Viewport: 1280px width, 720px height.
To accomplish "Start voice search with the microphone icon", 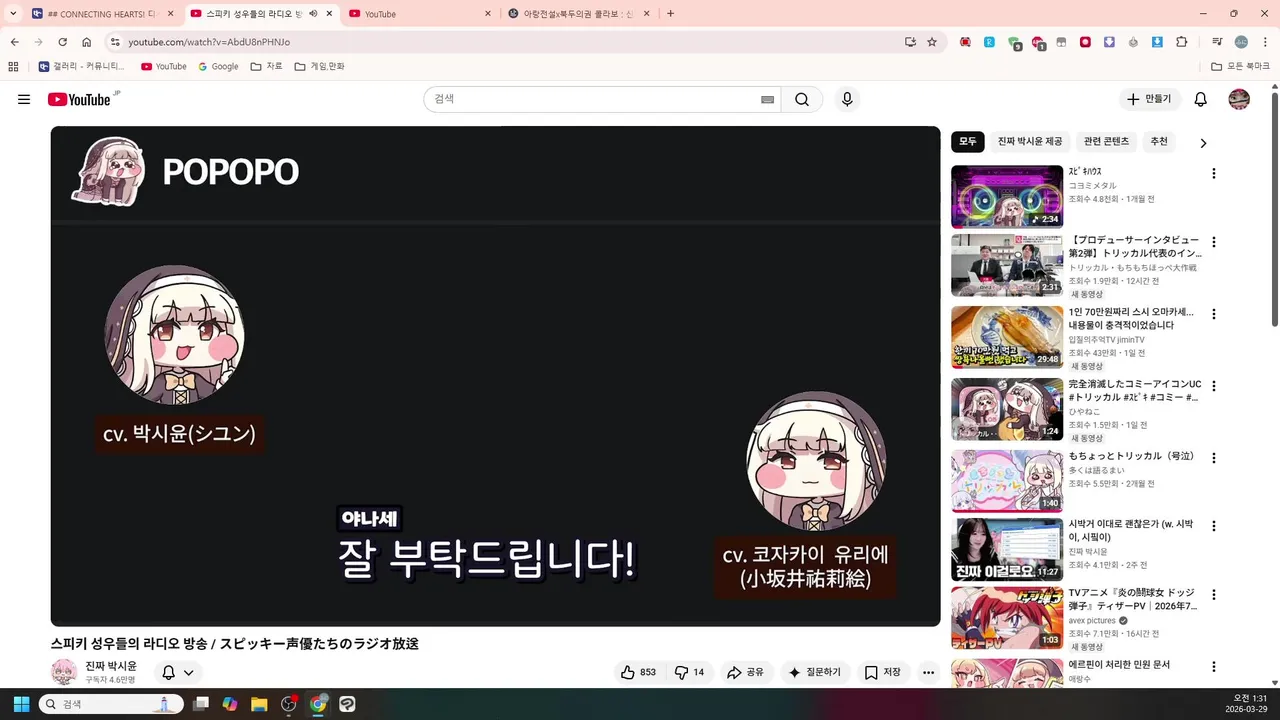I will tap(847, 99).
